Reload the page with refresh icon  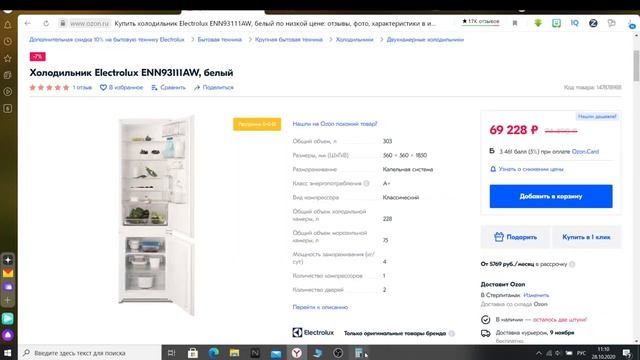46,23
